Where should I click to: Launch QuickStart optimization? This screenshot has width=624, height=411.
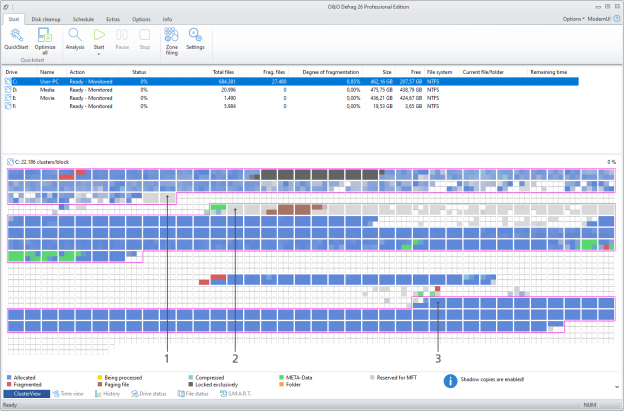tap(16, 39)
